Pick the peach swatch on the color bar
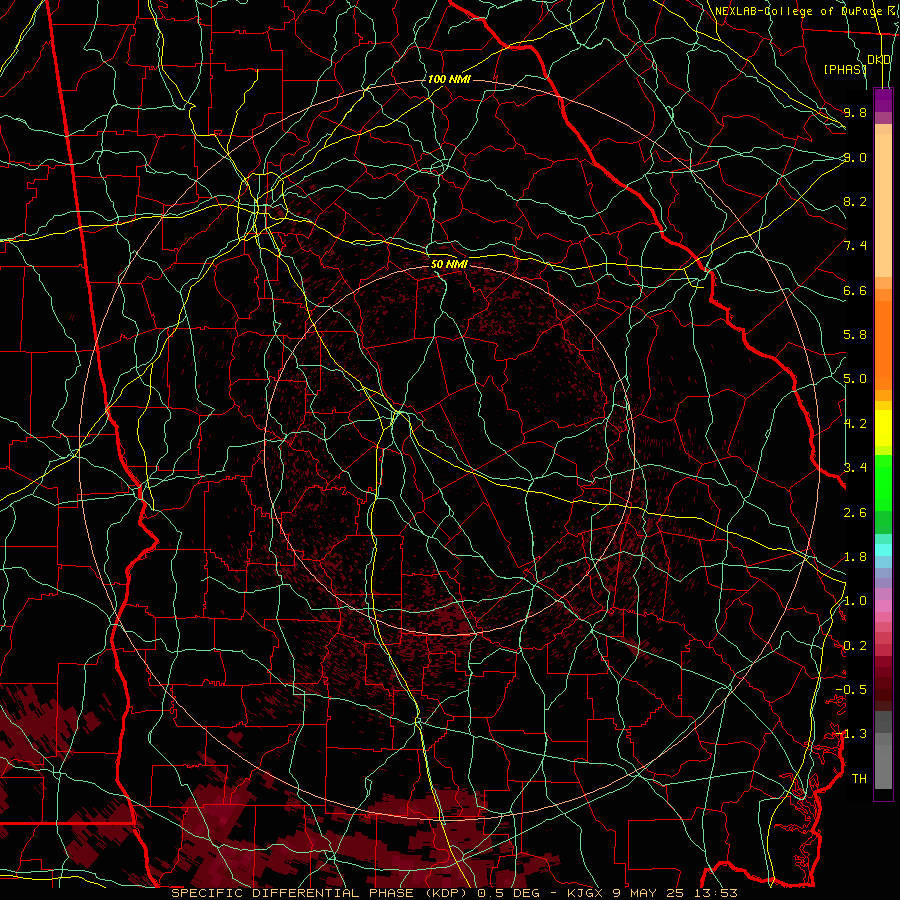The height and width of the screenshot is (900, 900). pyautogui.click(x=883, y=207)
